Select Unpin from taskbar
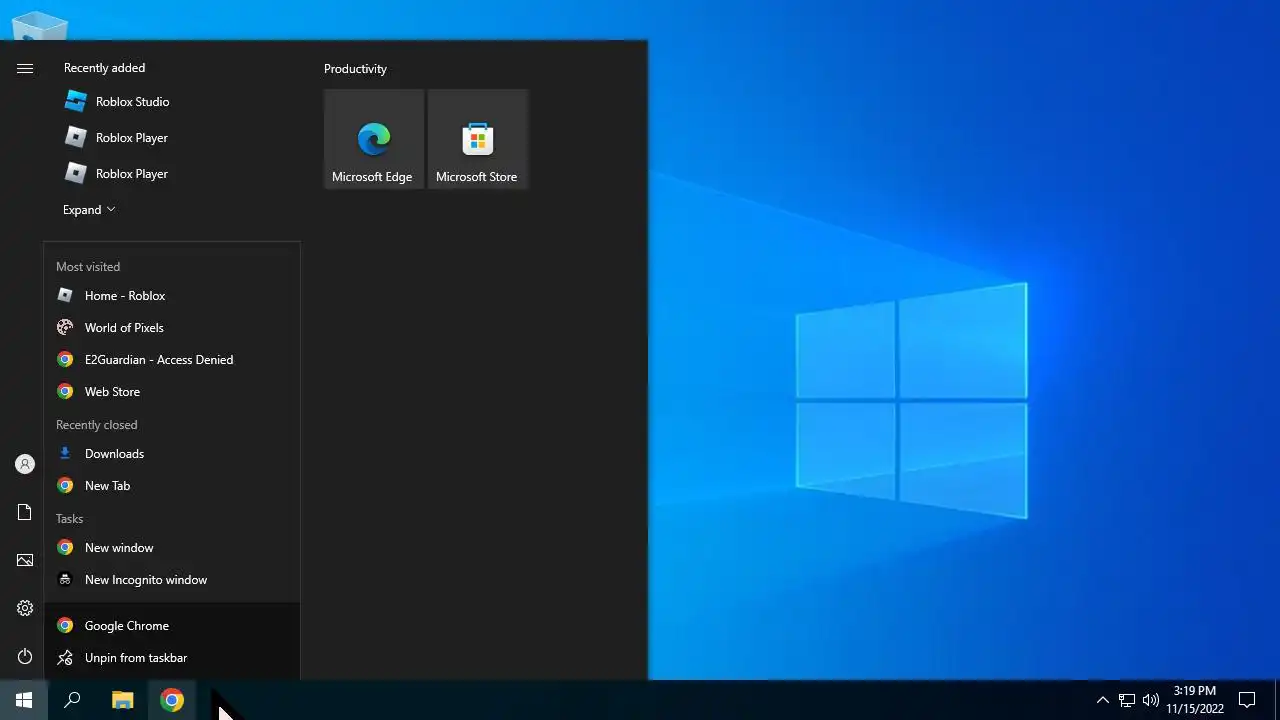 (172, 658)
